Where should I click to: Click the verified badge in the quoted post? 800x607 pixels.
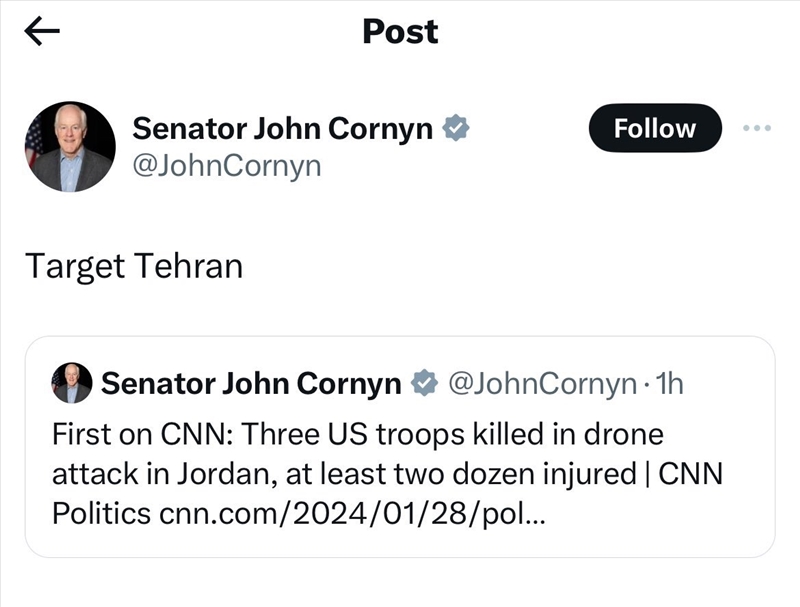(424, 383)
